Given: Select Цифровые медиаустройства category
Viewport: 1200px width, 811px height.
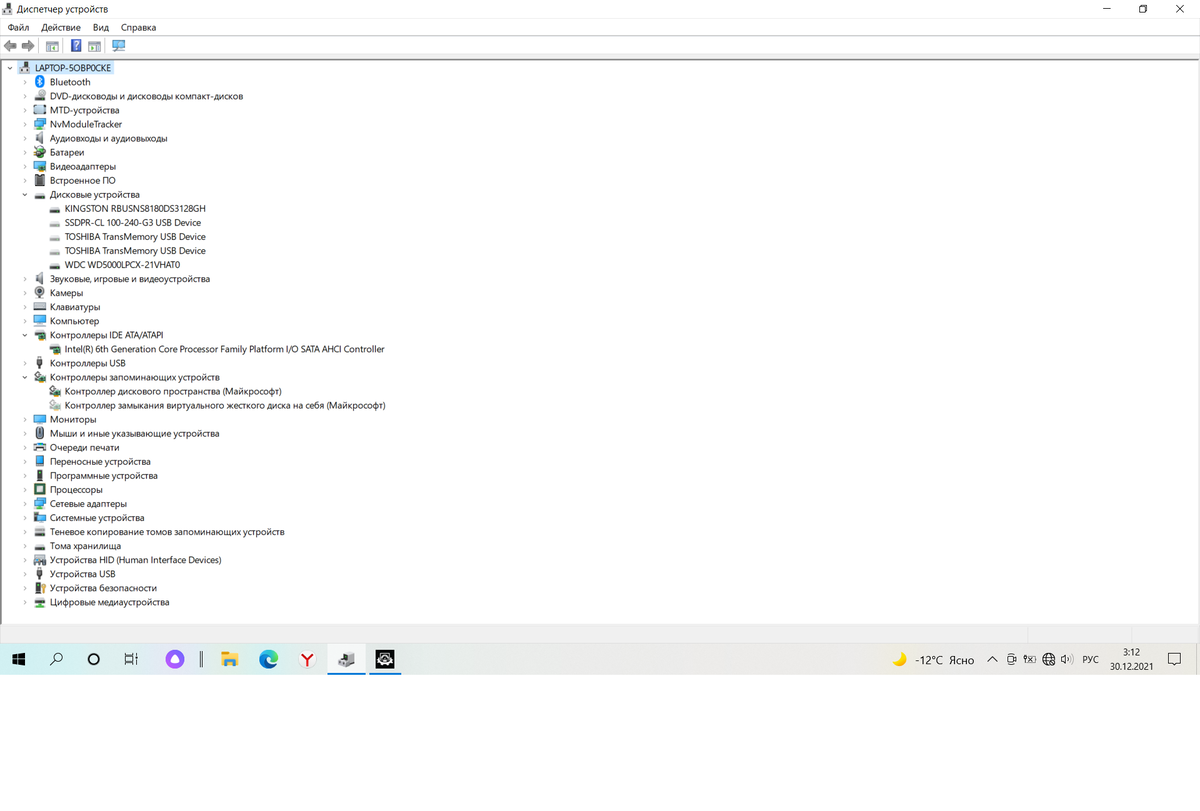Looking at the screenshot, I should [110, 602].
